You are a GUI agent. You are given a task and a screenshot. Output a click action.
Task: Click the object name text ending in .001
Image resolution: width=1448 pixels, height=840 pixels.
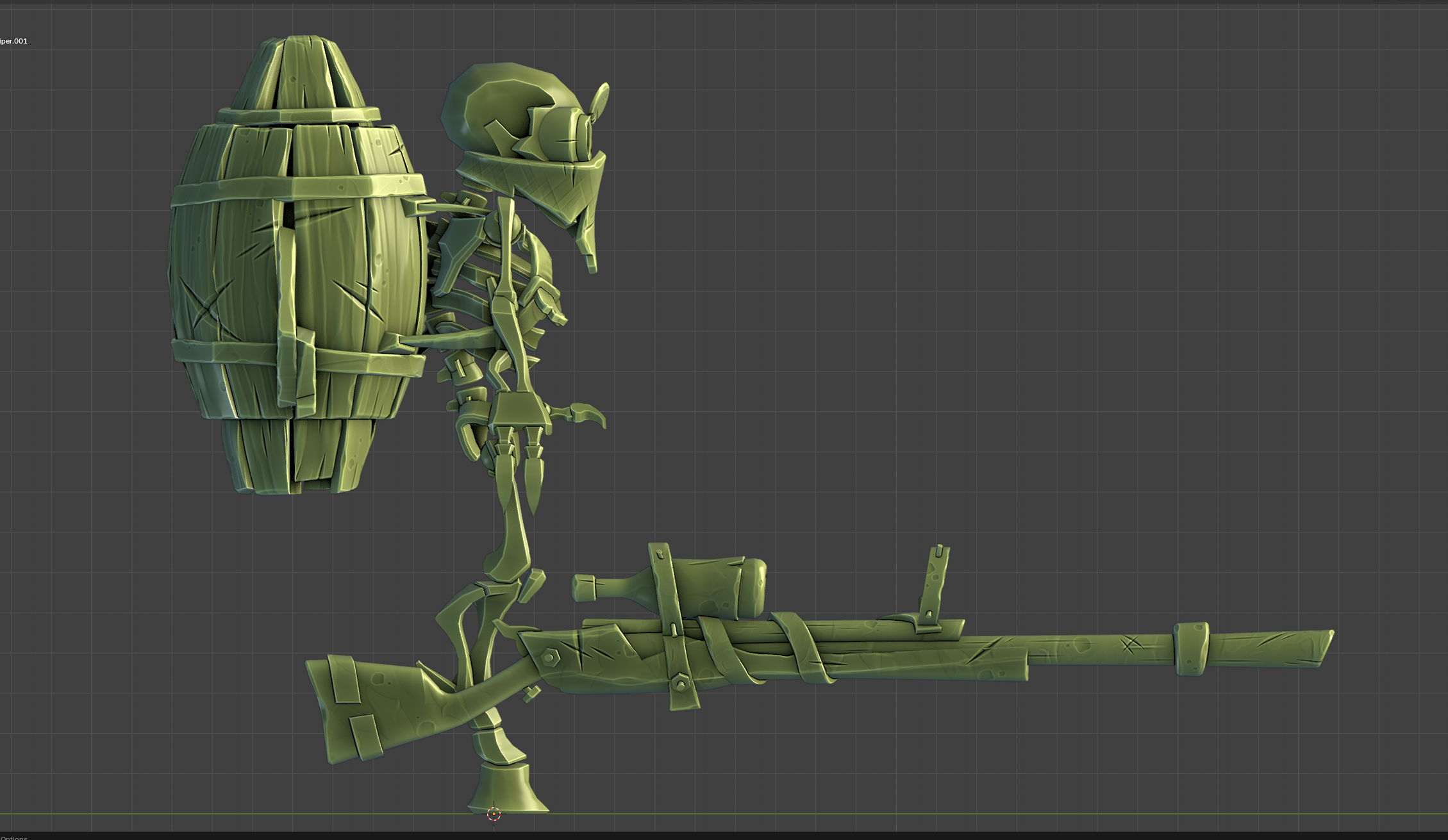[x=14, y=41]
